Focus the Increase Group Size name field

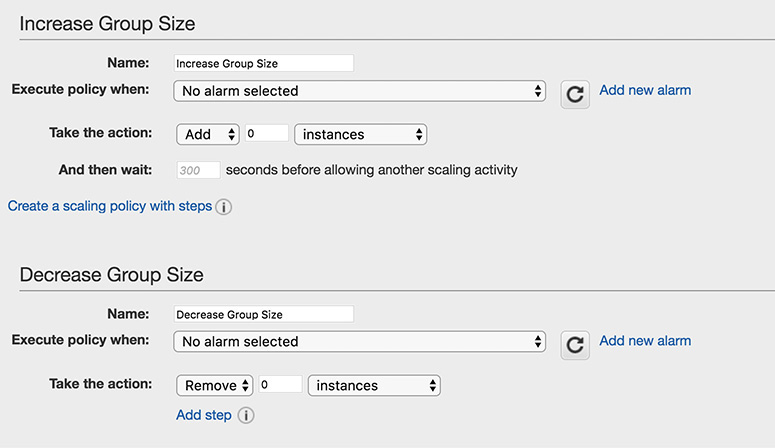[x=263, y=63]
